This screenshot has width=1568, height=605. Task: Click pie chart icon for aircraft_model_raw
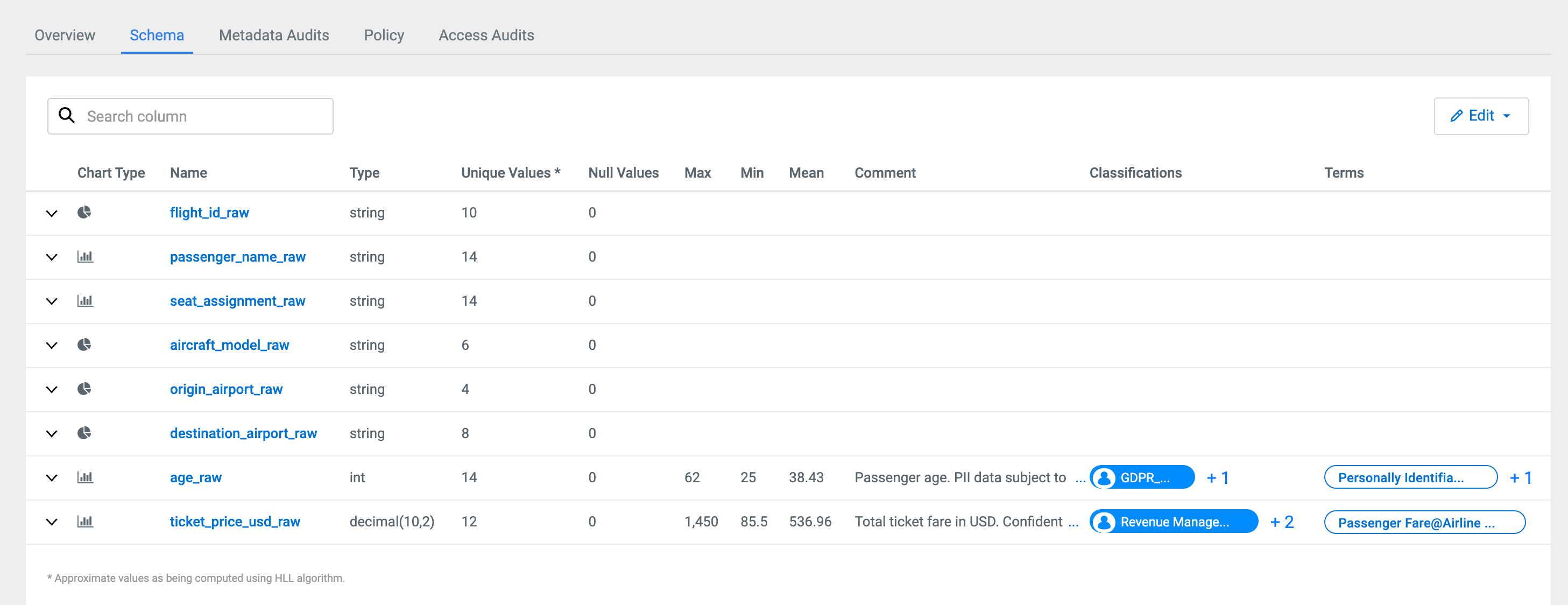[84, 345]
